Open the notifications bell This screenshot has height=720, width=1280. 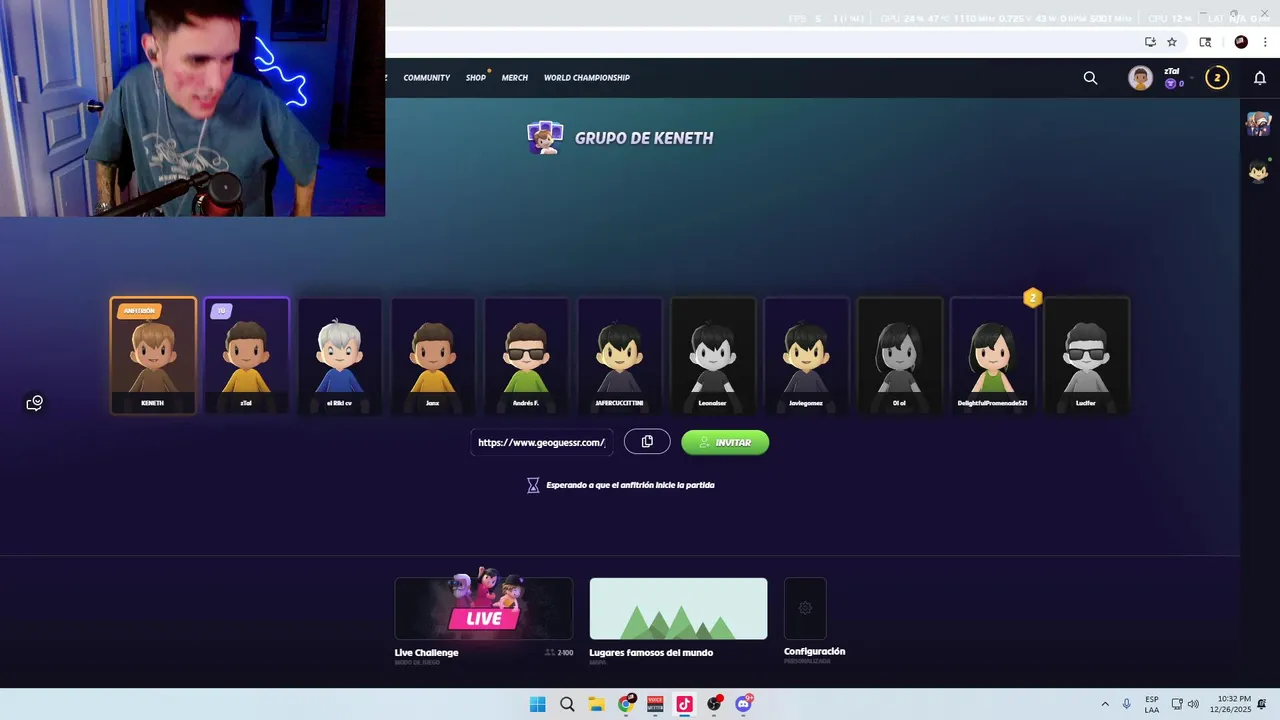pos(1260,78)
